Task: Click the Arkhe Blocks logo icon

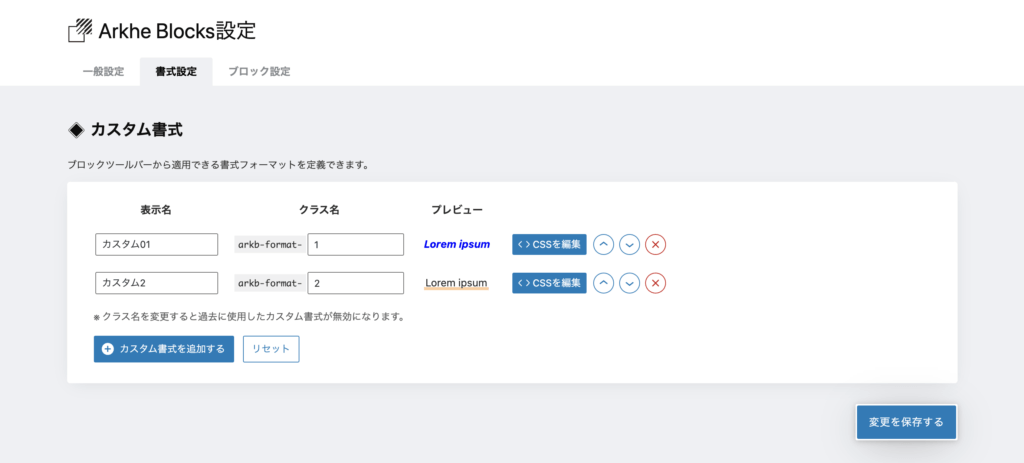Action: (81, 31)
